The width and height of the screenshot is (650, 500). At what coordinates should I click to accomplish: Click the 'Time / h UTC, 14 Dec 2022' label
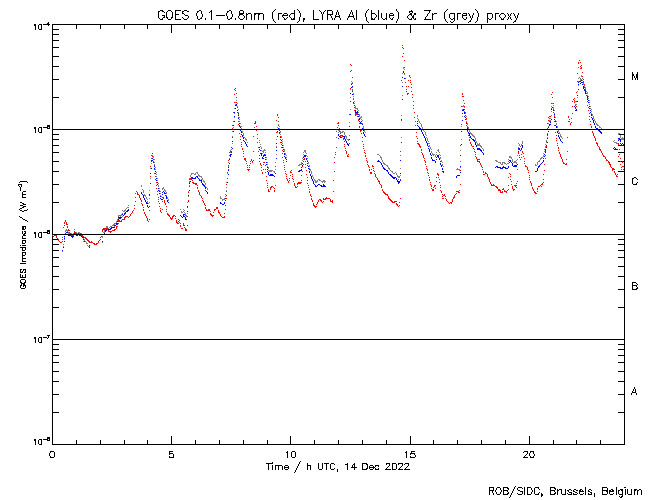[x=337, y=466]
